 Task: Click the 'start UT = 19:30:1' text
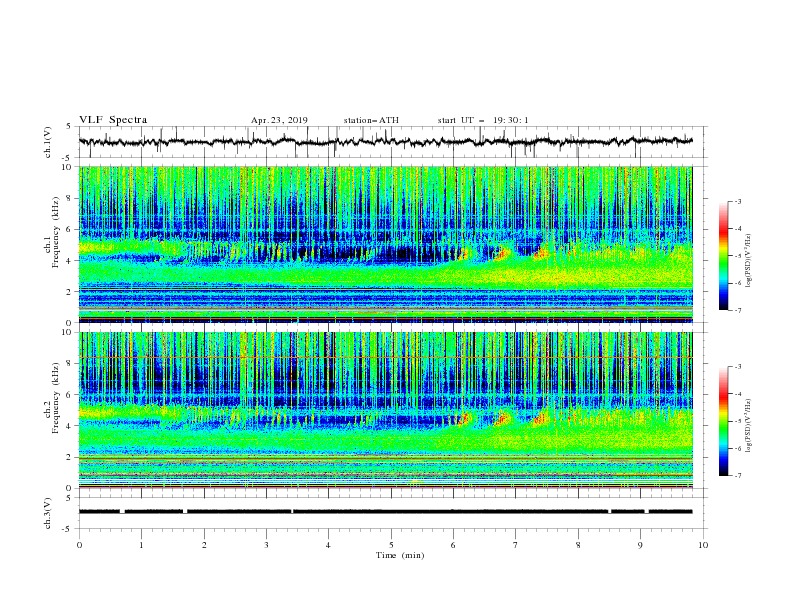pos(483,120)
